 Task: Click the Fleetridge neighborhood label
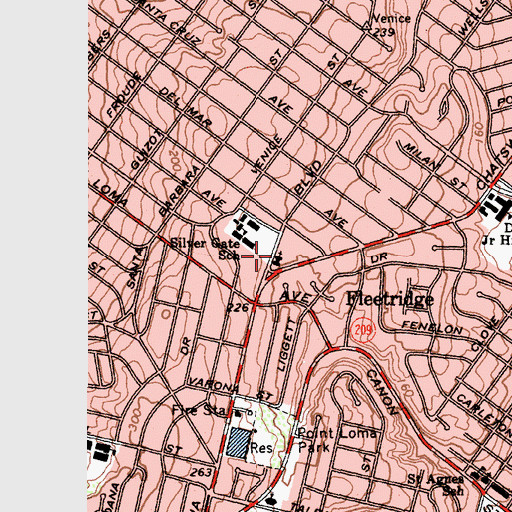coord(390,298)
